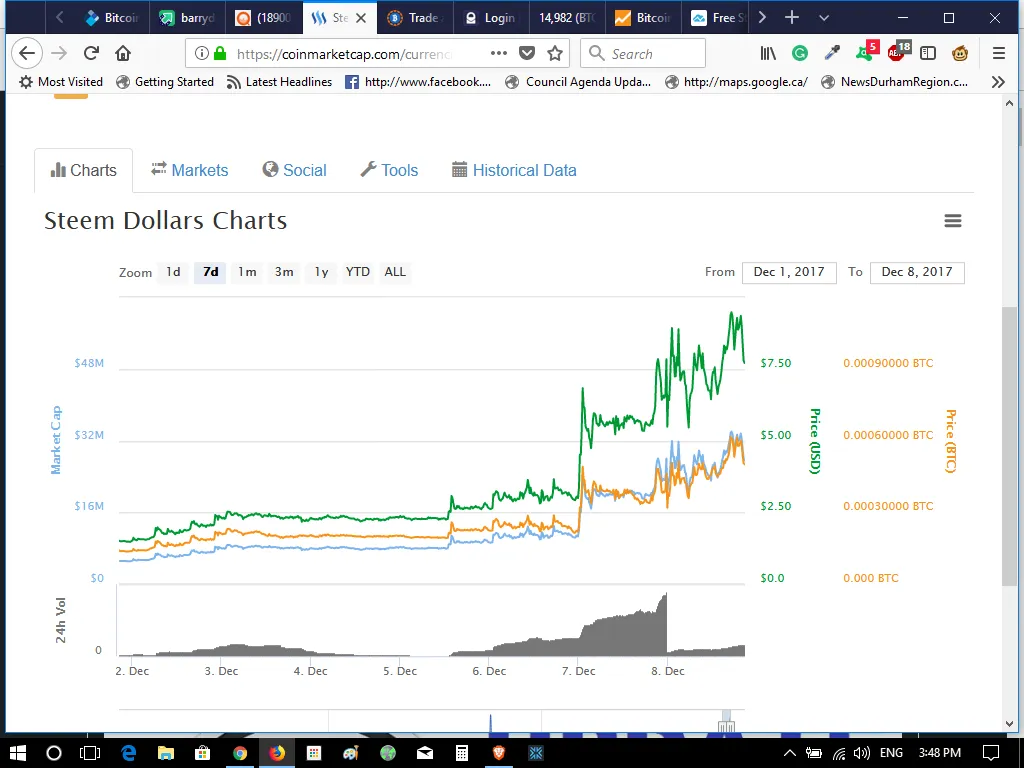
Task: Show site information icon in address bar
Action: (x=201, y=54)
